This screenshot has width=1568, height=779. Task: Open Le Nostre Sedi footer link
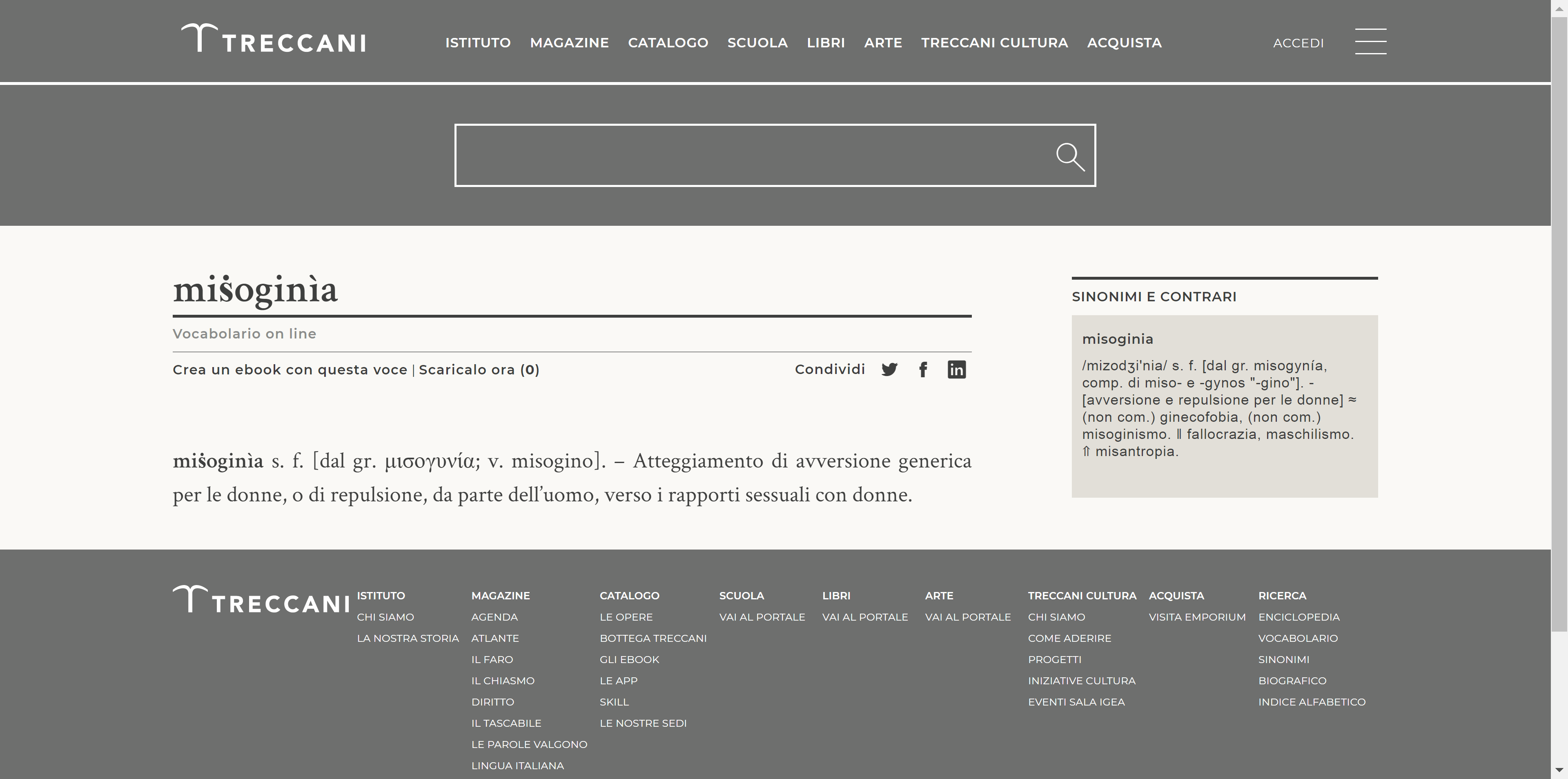point(643,723)
